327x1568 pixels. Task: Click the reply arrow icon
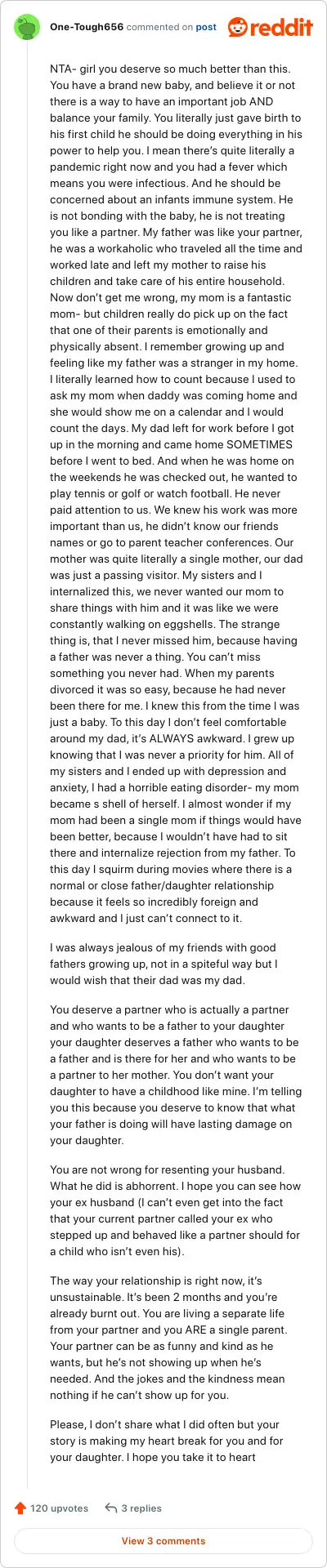click(111, 1508)
